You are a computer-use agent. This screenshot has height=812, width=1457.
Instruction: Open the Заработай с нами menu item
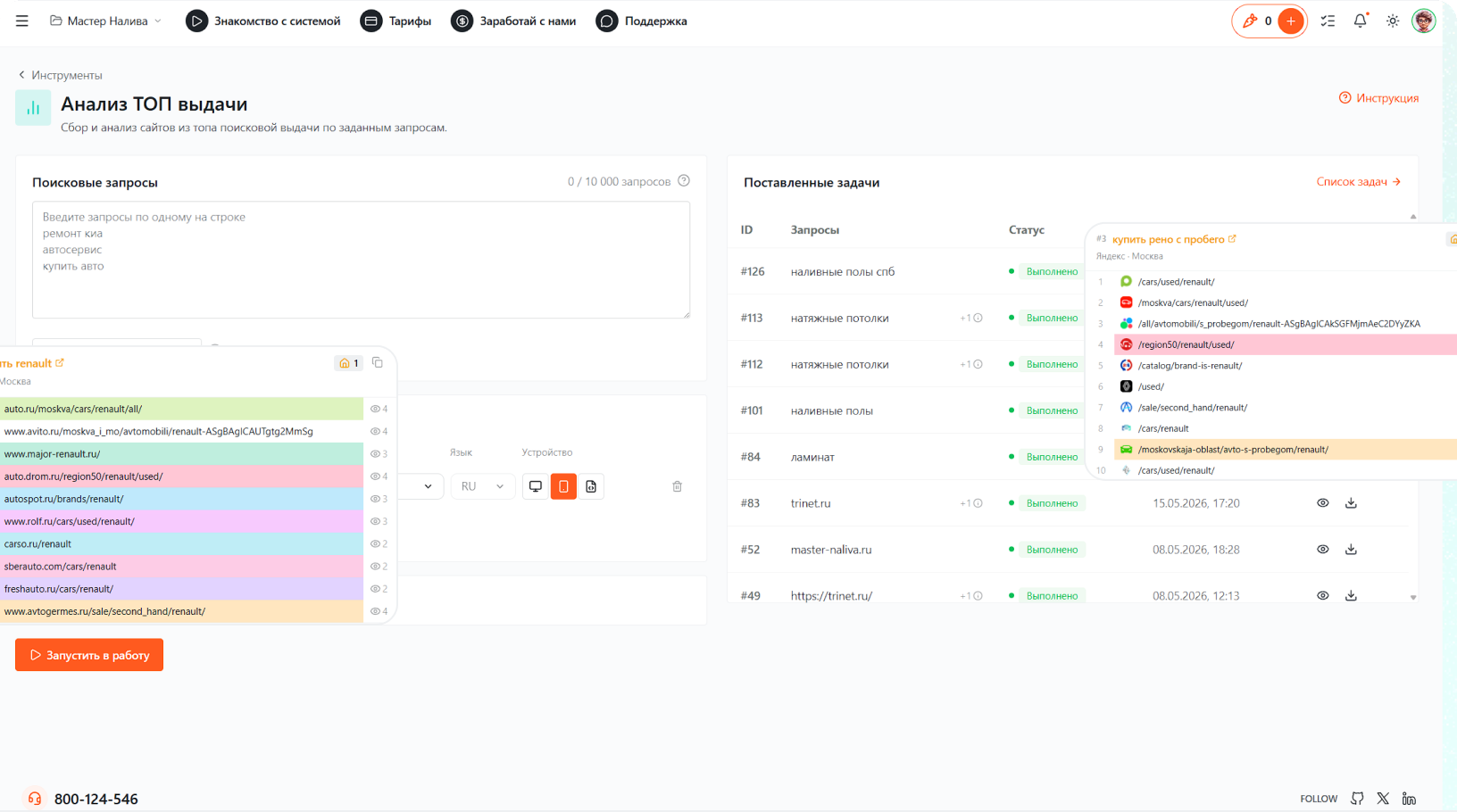(x=513, y=21)
